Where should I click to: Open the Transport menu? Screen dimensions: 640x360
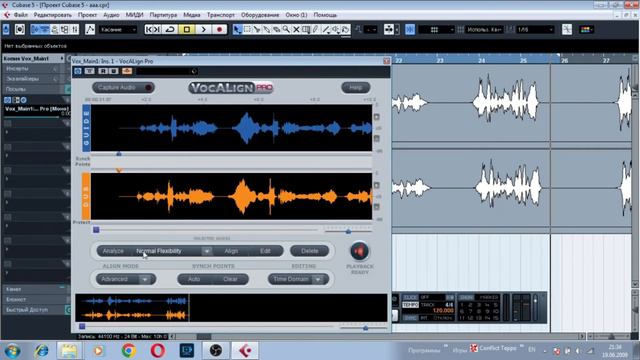[x=220, y=15]
